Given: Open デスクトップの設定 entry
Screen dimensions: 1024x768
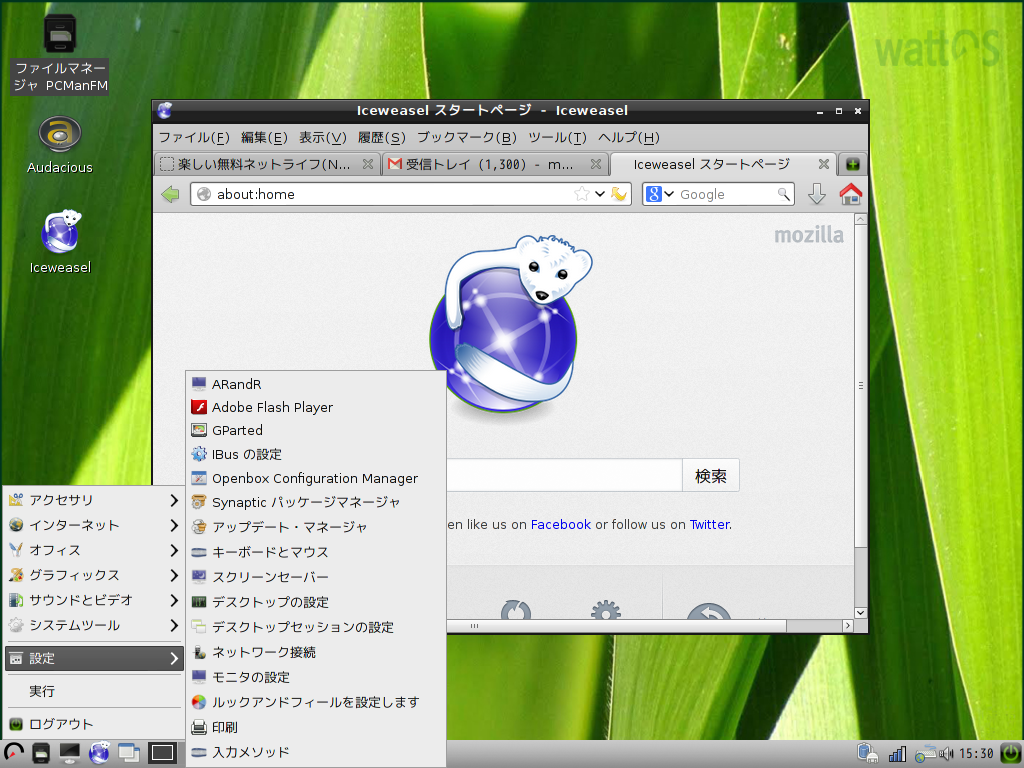Looking at the screenshot, I should tap(316, 602).
